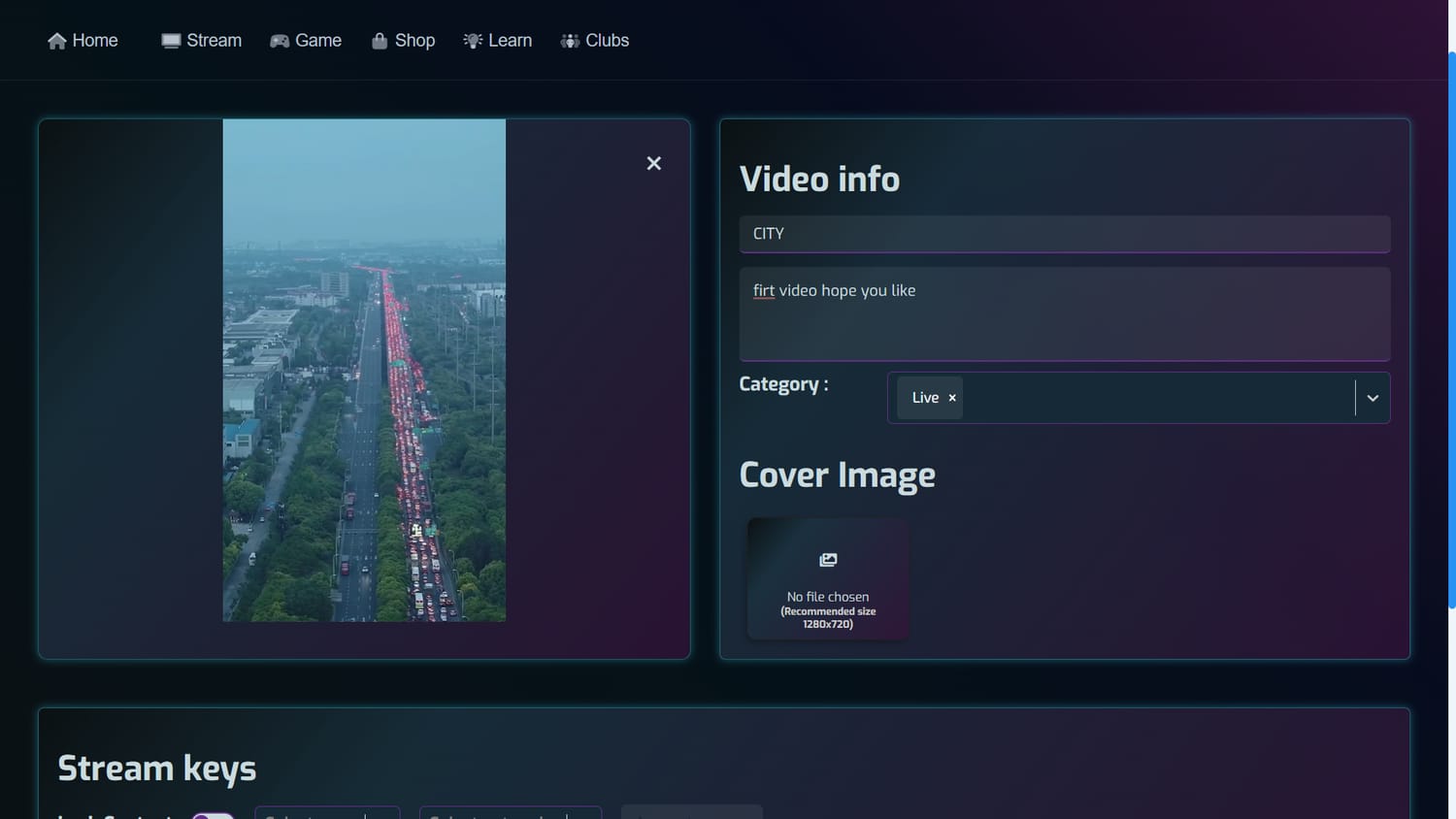
Task: Click the "Stream keys" heading
Action: pyautogui.click(x=157, y=769)
